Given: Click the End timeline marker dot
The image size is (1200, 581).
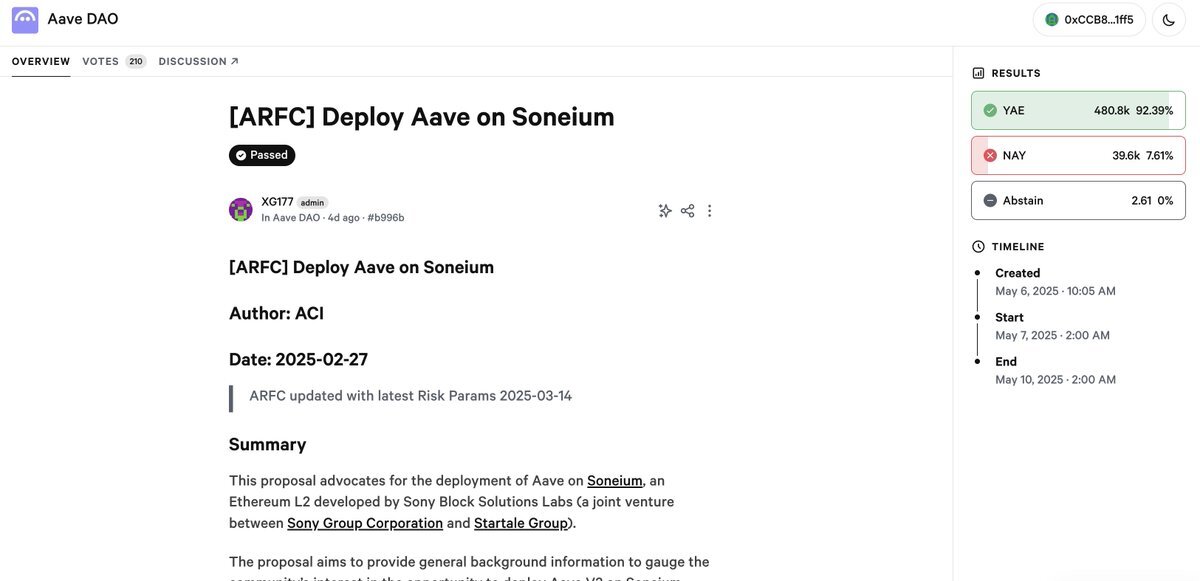Looking at the screenshot, I should [x=977, y=360].
